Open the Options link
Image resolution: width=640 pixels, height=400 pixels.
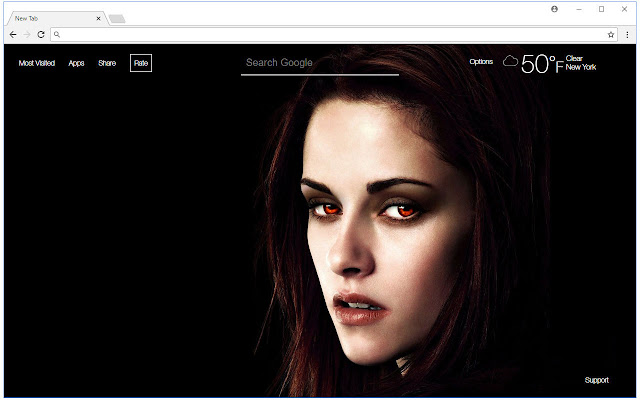coord(481,62)
